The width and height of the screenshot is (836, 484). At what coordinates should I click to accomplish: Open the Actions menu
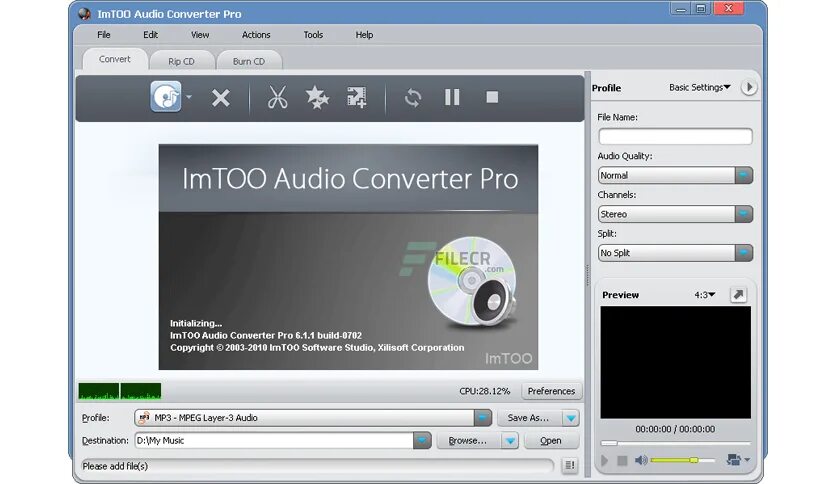click(256, 35)
